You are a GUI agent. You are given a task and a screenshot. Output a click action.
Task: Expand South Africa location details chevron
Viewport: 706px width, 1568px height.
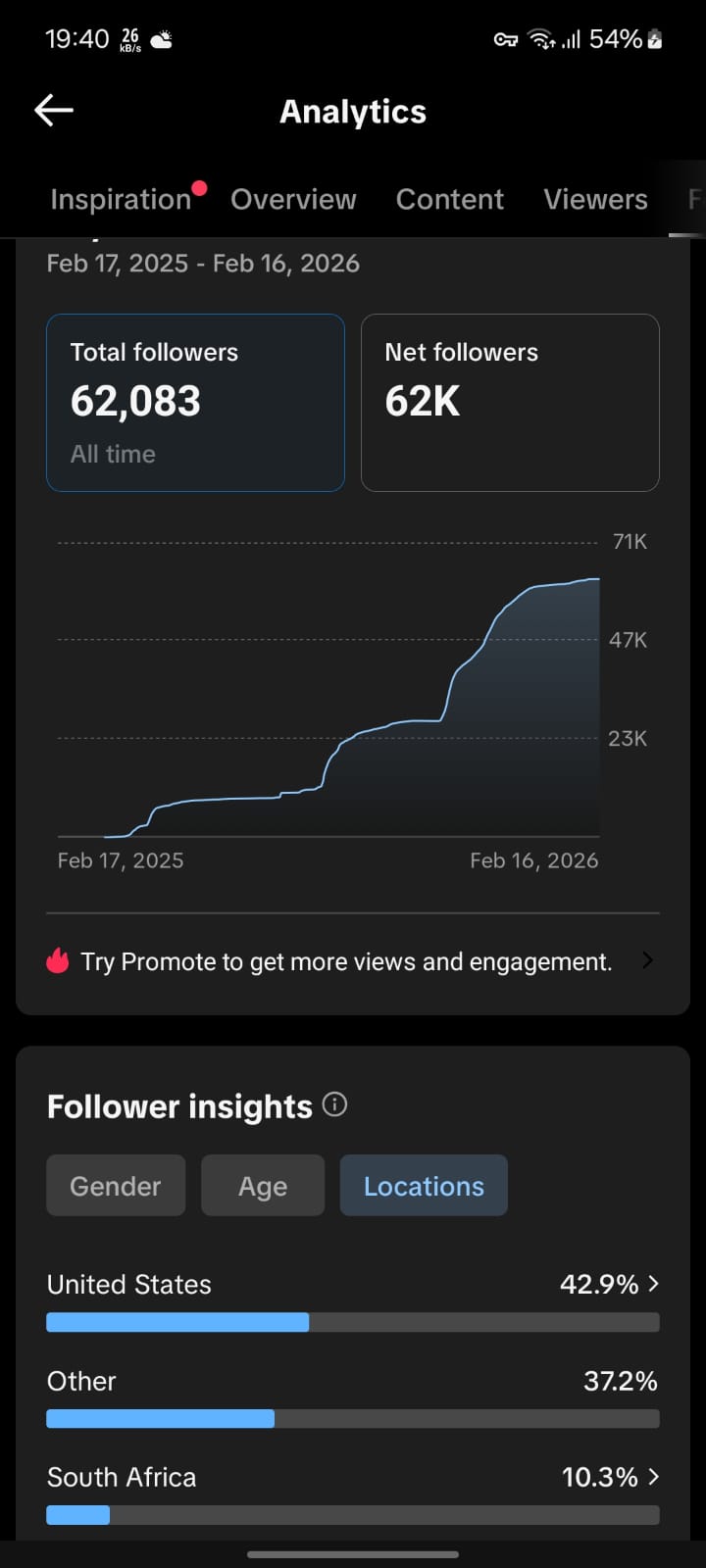pyautogui.click(x=654, y=1477)
